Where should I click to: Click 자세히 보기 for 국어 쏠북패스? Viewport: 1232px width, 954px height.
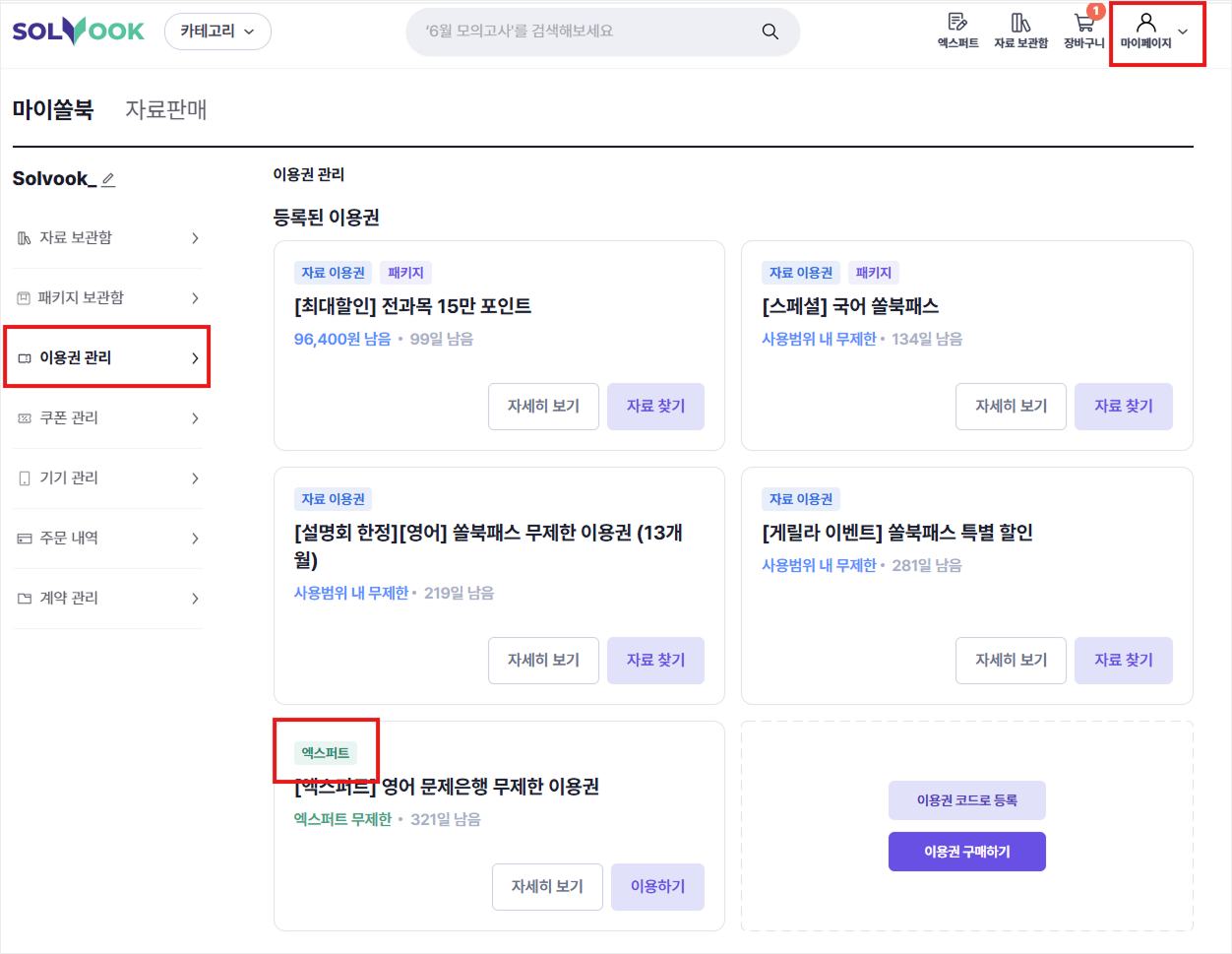click(1011, 407)
